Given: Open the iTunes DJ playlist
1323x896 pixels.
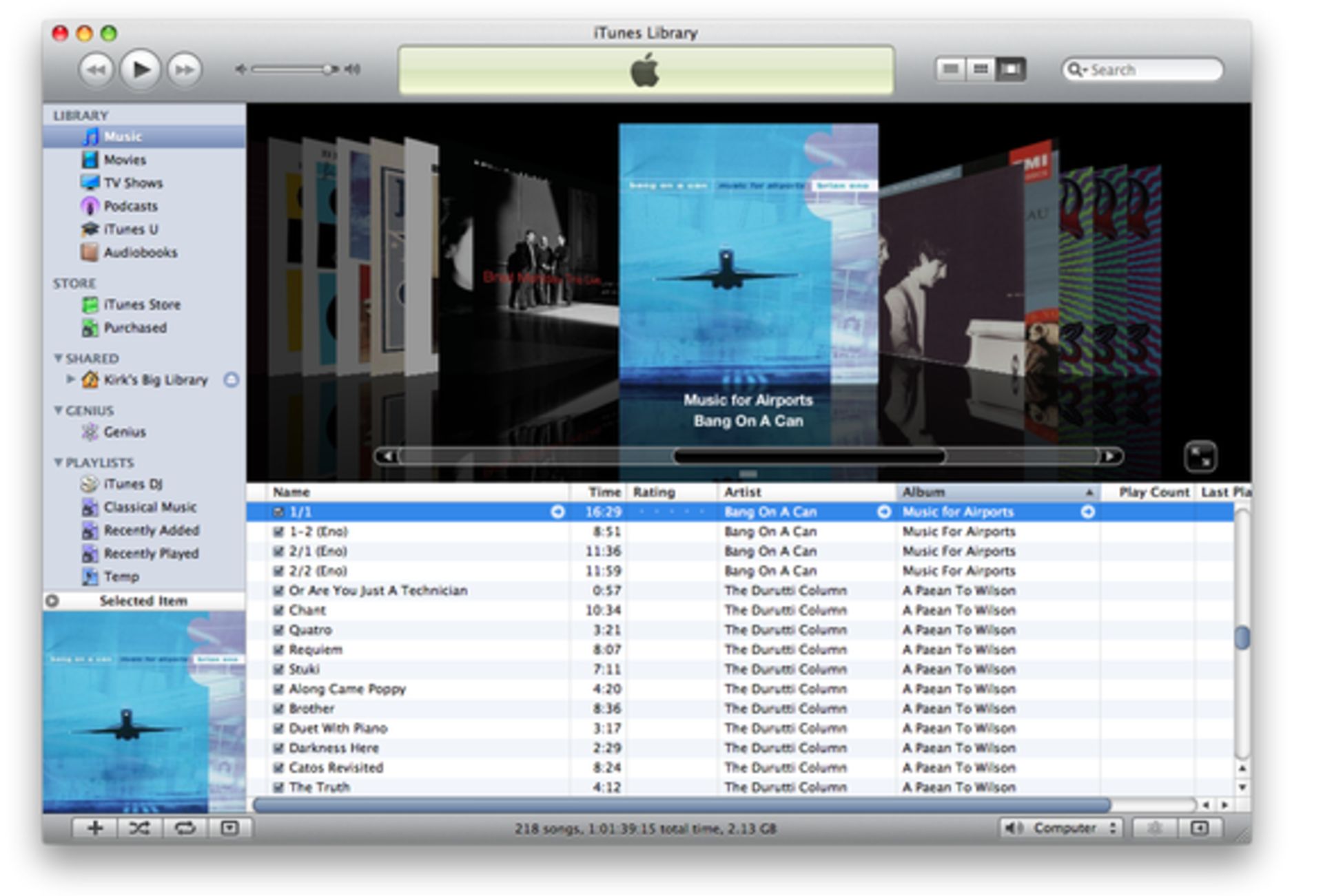Looking at the screenshot, I should (127, 484).
